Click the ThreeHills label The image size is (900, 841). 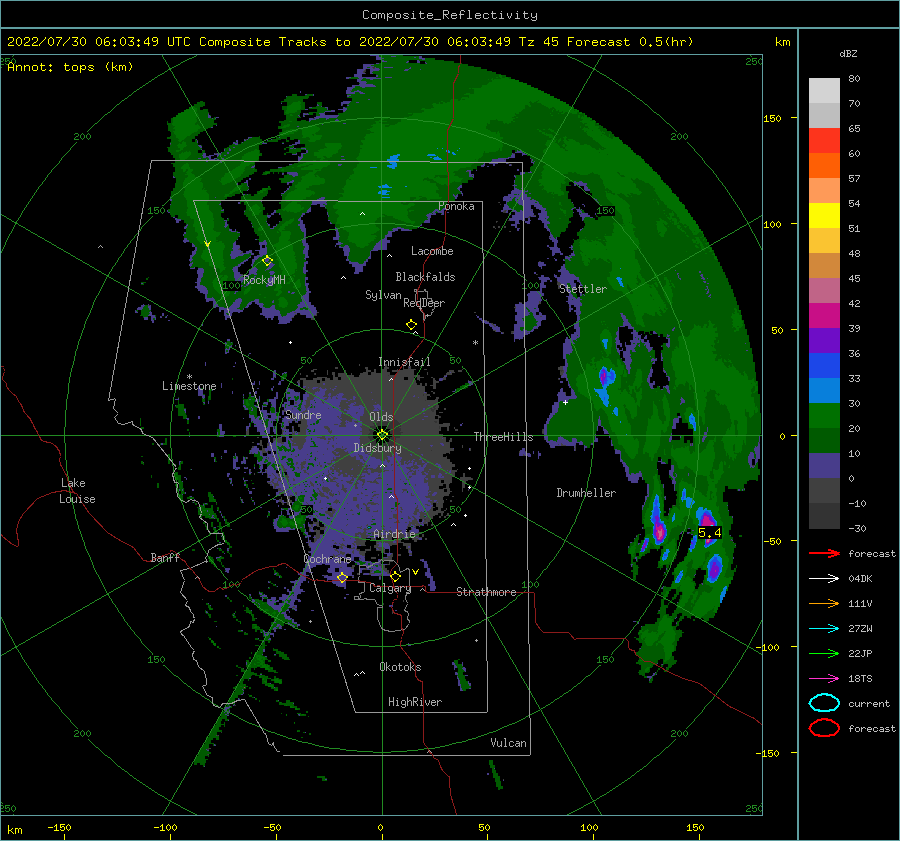click(503, 437)
